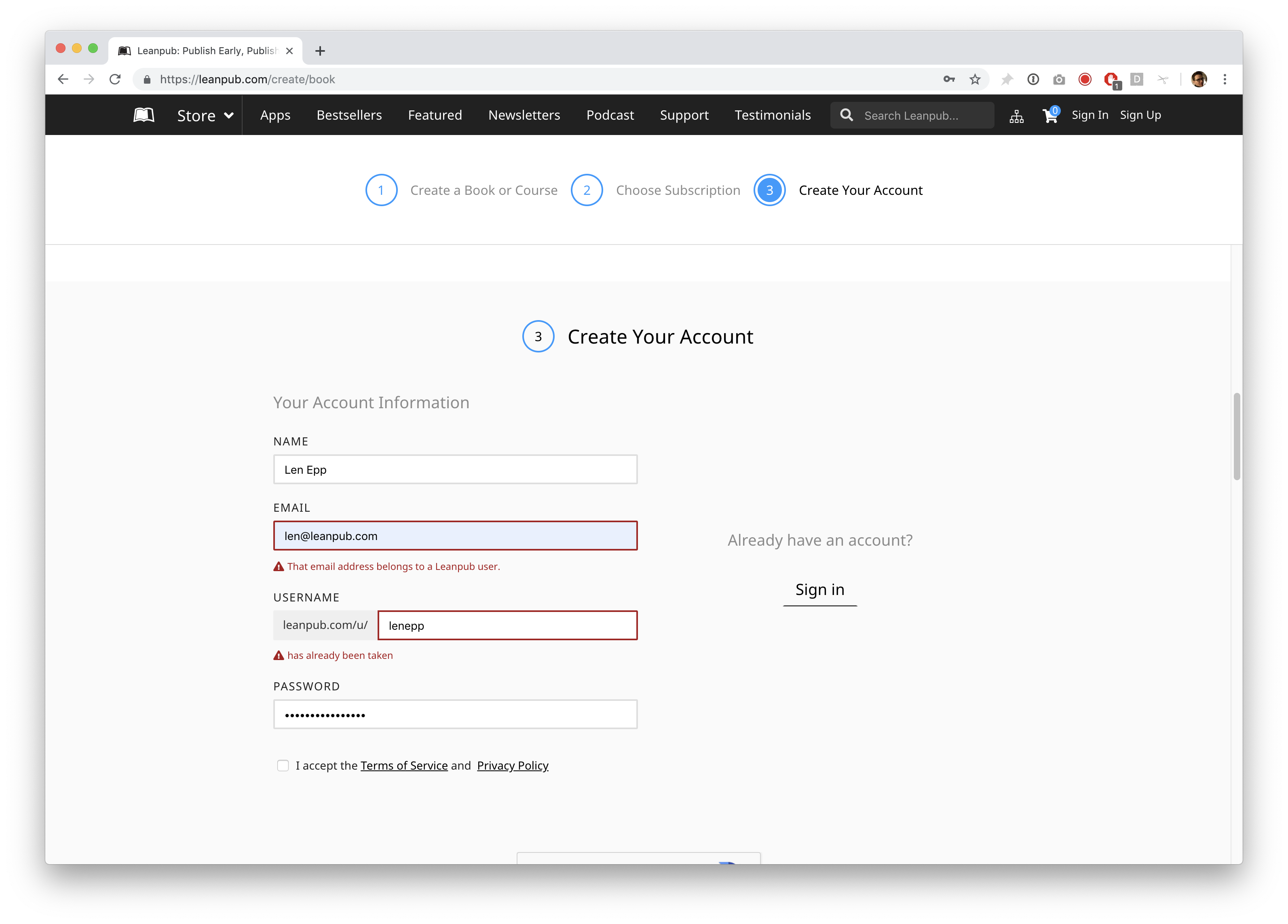Click Sign In in the navbar
Viewport: 1288px width, 924px height.
click(1089, 115)
